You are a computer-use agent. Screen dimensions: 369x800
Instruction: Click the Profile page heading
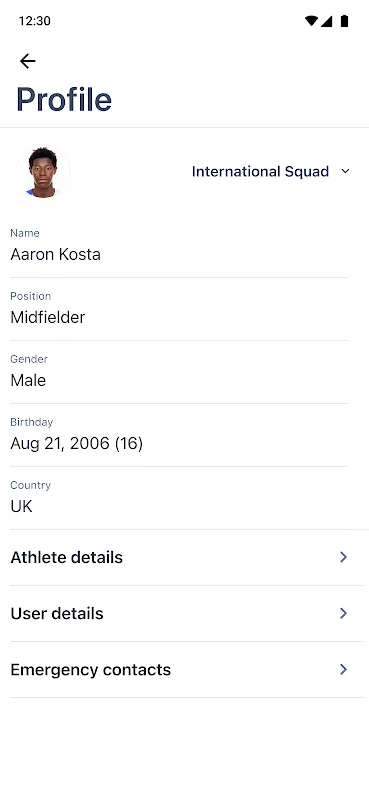pyautogui.click(x=64, y=99)
